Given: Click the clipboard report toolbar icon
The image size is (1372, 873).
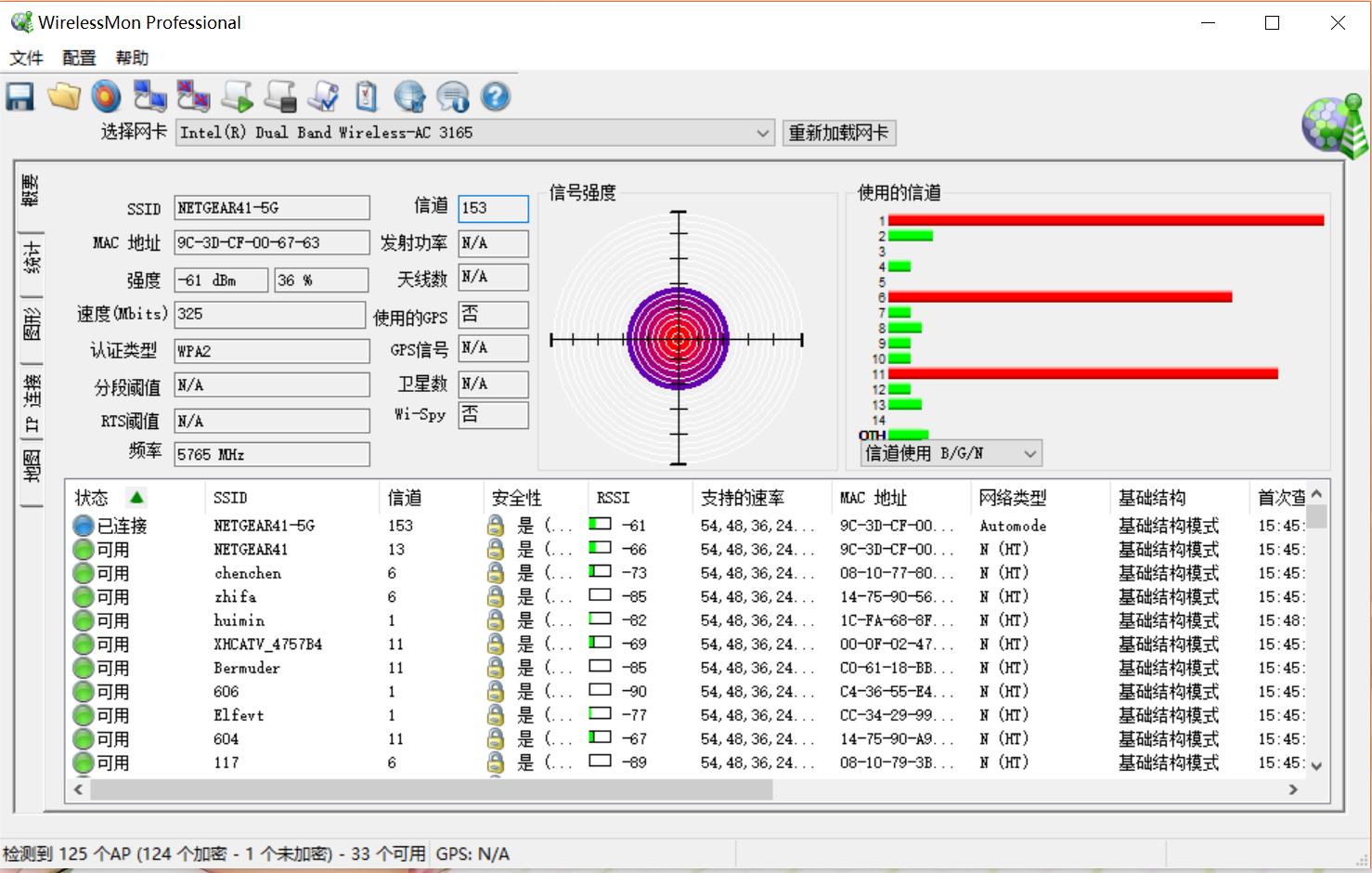Looking at the screenshot, I should (x=365, y=97).
